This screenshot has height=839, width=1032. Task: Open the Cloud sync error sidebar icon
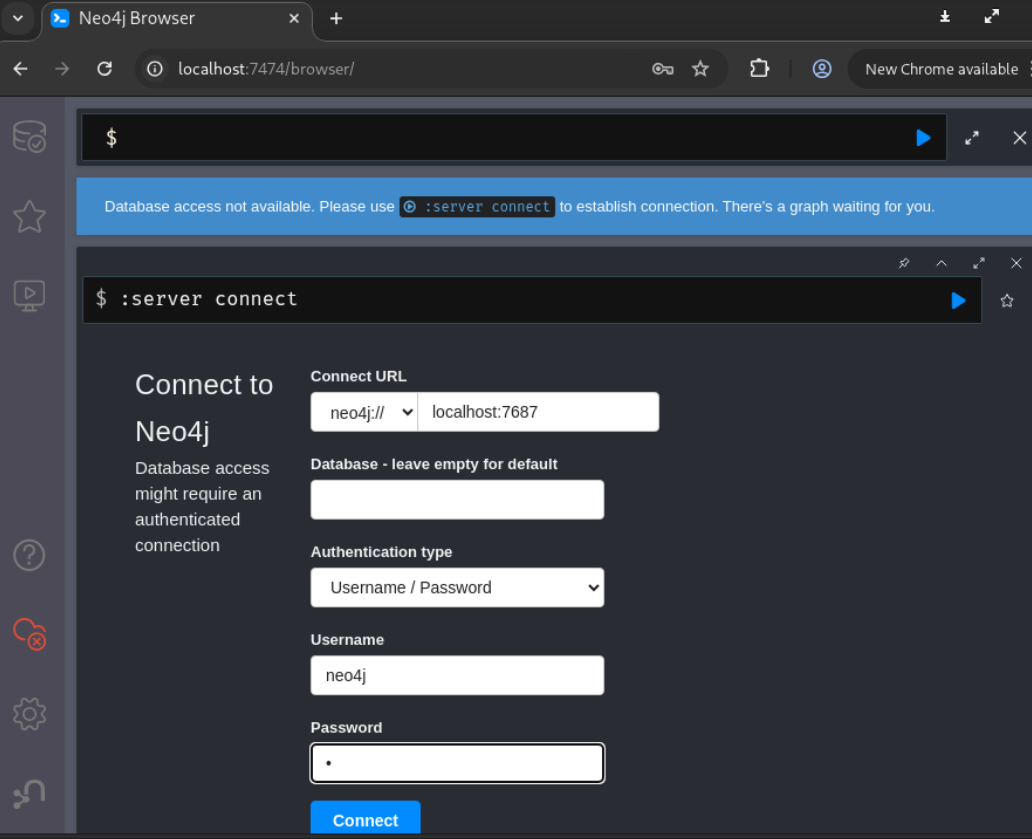(x=30, y=634)
